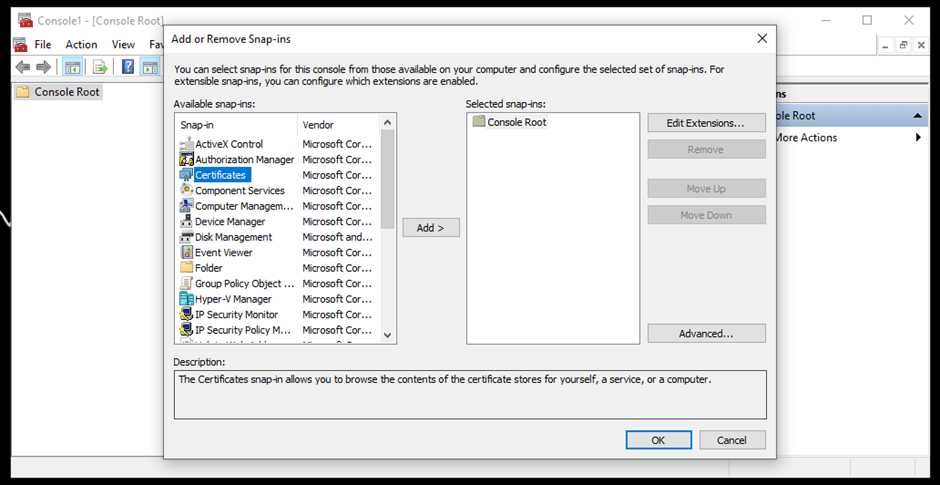
Task: Click the Add > button
Action: [431, 228]
